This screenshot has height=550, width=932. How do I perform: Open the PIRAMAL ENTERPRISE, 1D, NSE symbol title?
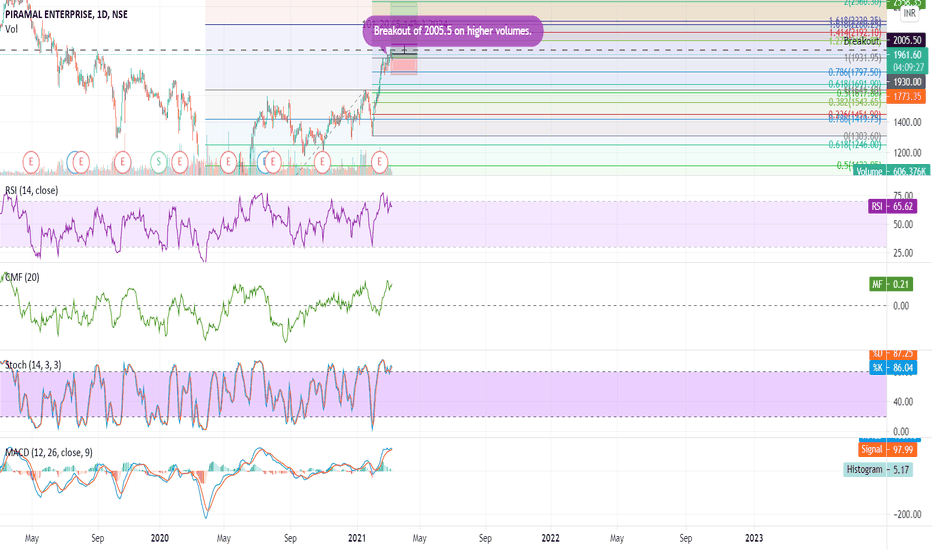tap(66, 14)
